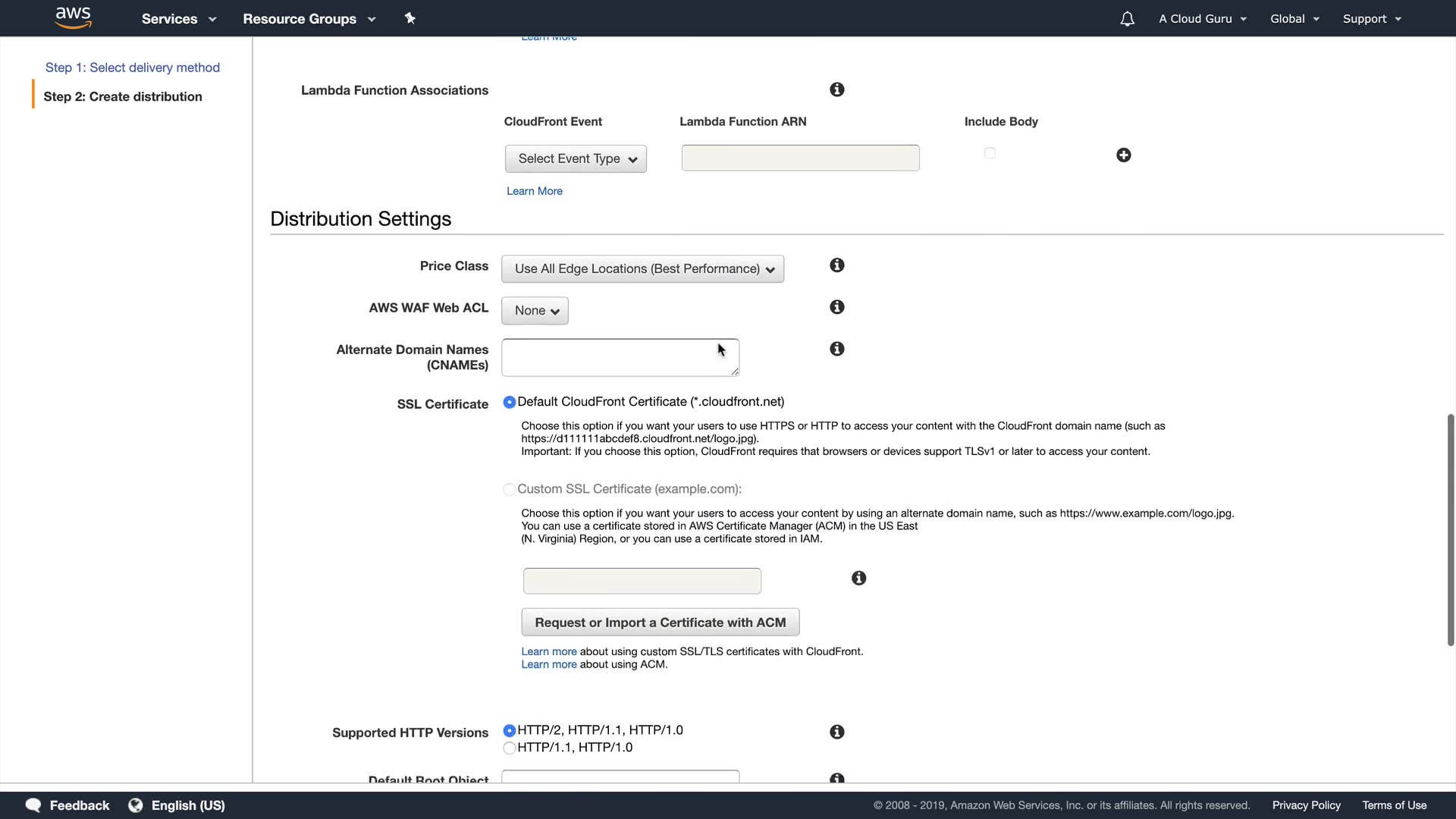Screen dimensions: 1456x819
Task: Click the pin shortcut icon in navbar
Action: [410, 18]
